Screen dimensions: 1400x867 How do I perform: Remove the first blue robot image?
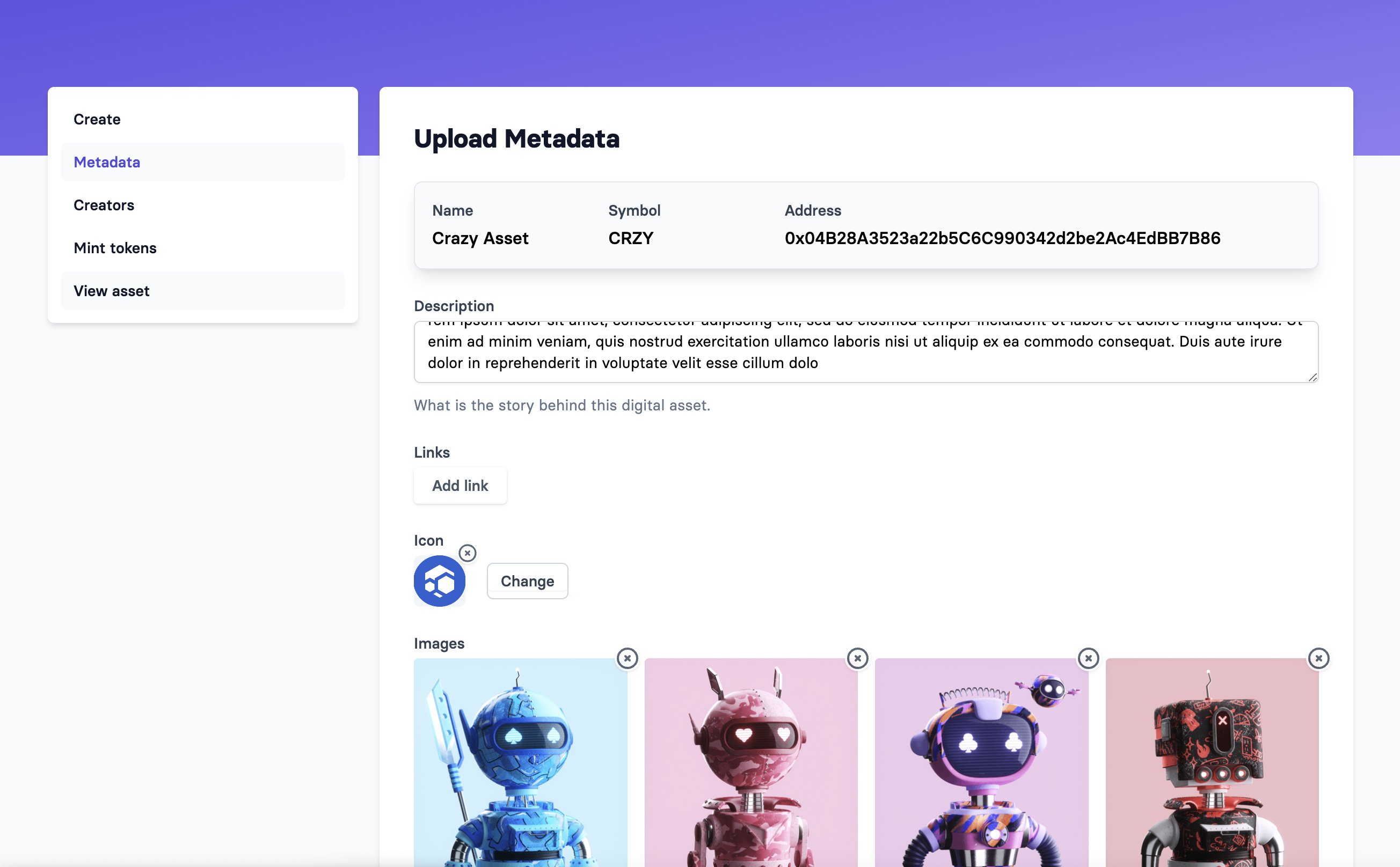pos(627,658)
